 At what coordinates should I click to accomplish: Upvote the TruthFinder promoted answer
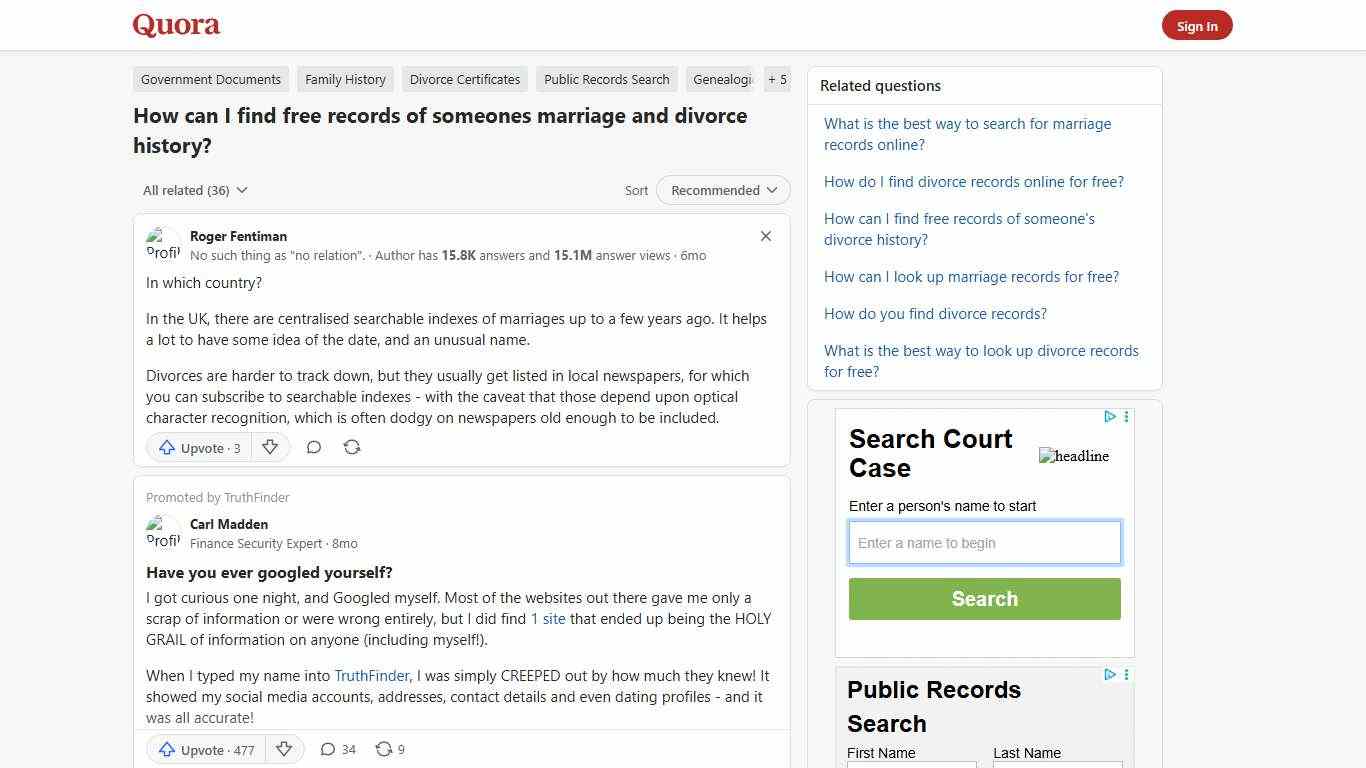click(x=204, y=749)
